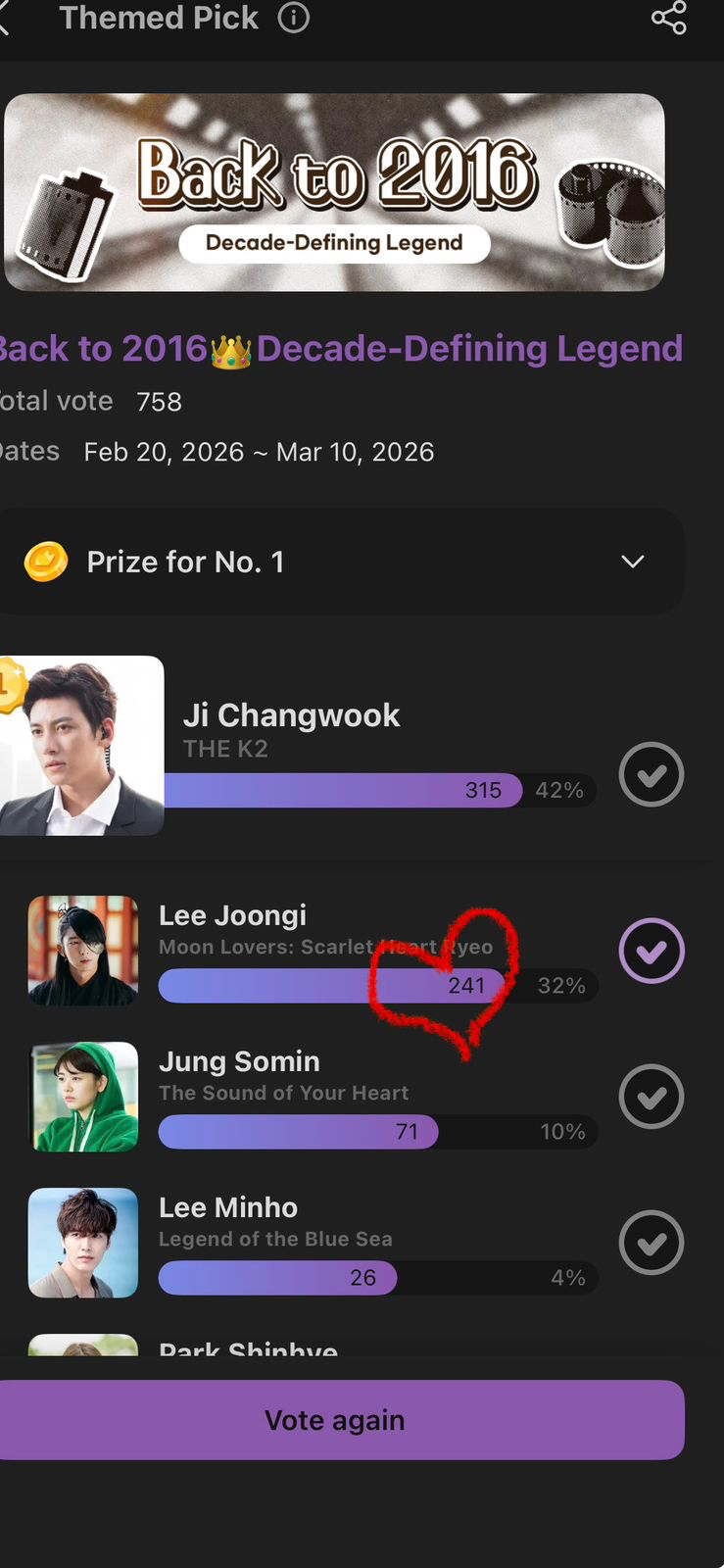Screen dimensions: 724x1568
Task: Click the film reel graphic in banner
Action: tap(609, 212)
